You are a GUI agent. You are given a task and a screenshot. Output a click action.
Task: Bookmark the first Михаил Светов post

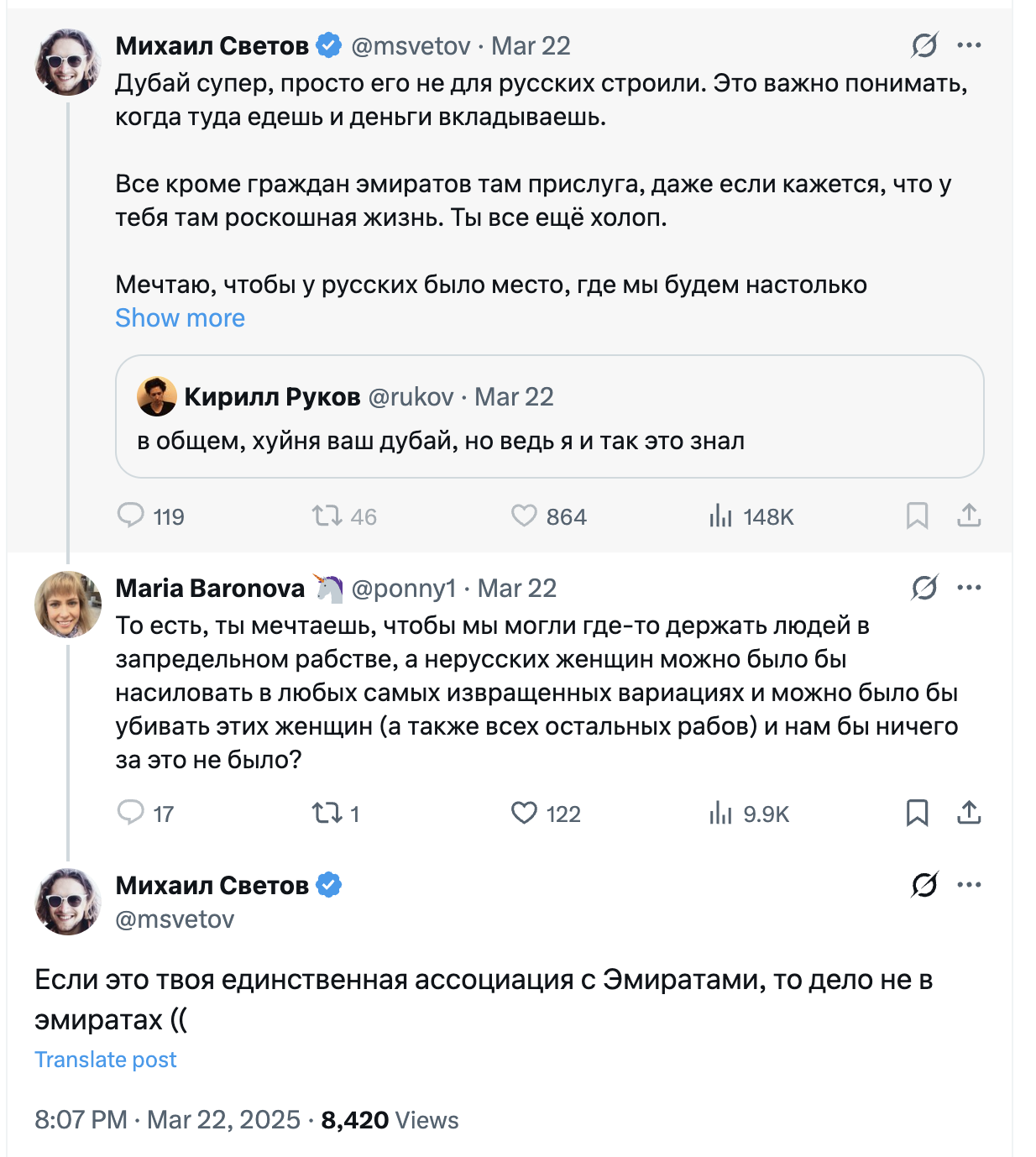click(x=917, y=515)
